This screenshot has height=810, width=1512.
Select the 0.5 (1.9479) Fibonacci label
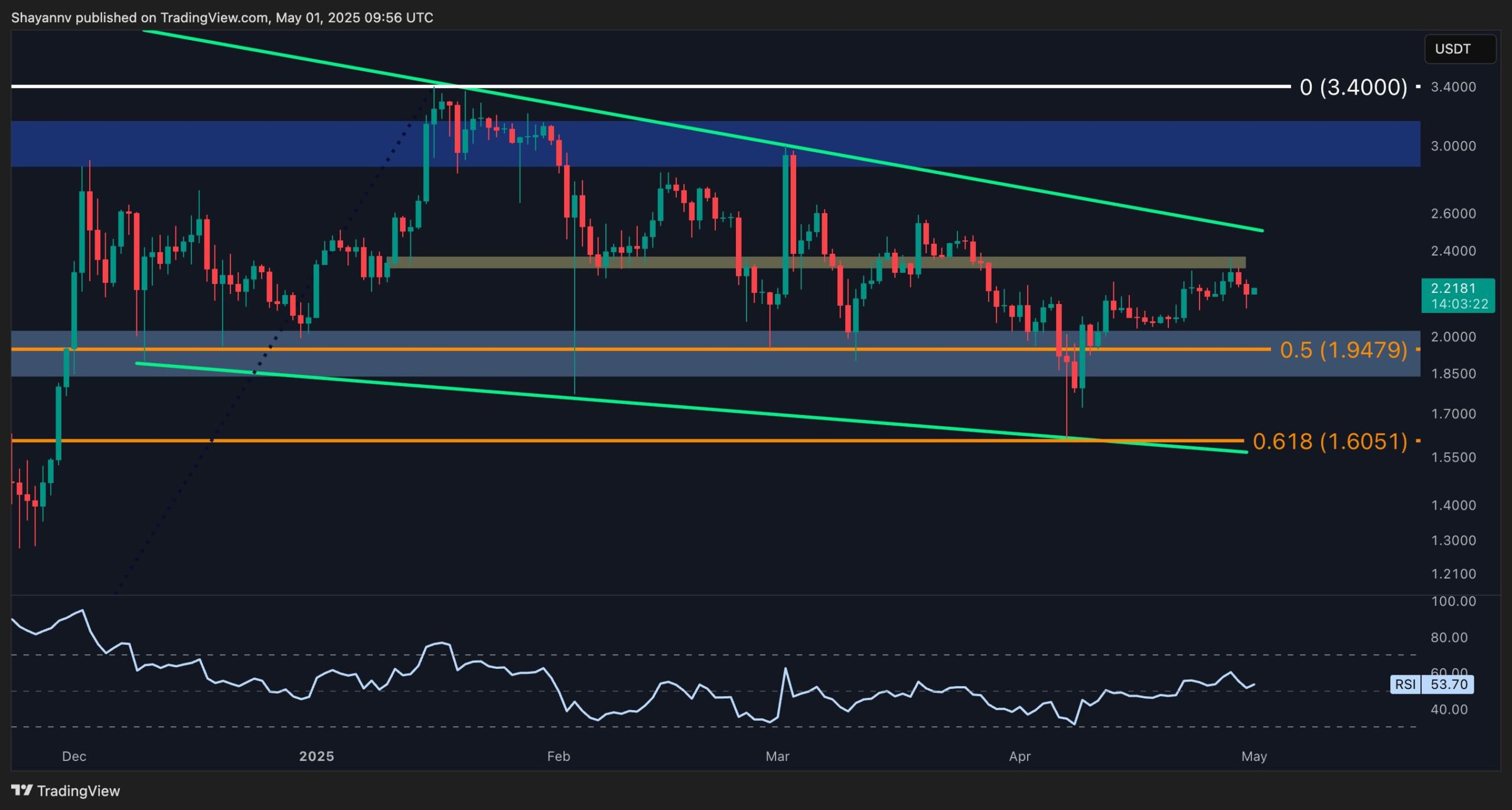click(1343, 350)
